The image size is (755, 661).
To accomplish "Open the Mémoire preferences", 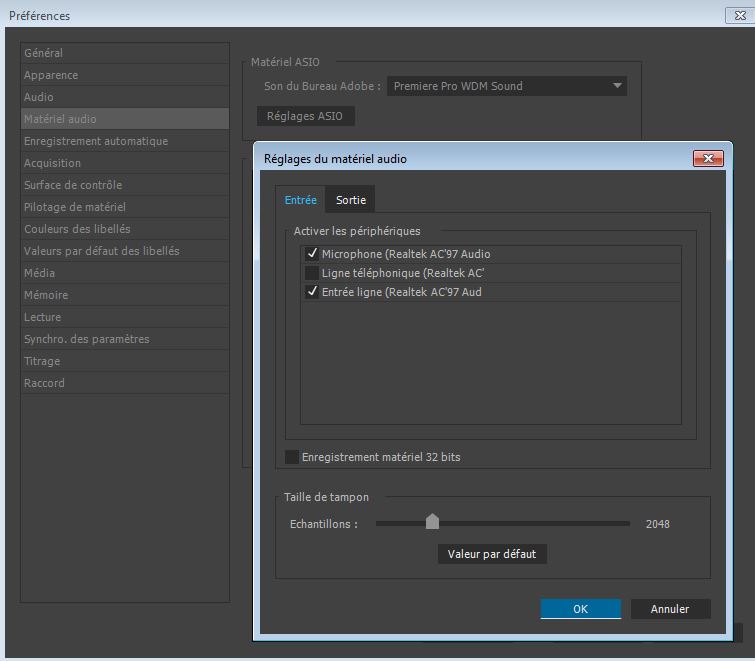I will pos(125,295).
